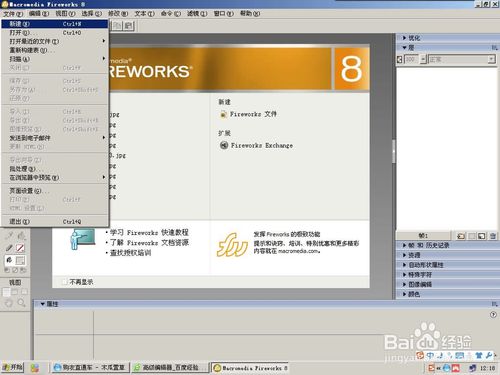Screen dimensions: 500x375
Task: Choose 页面设置 in File menu
Action: click(x=55, y=191)
